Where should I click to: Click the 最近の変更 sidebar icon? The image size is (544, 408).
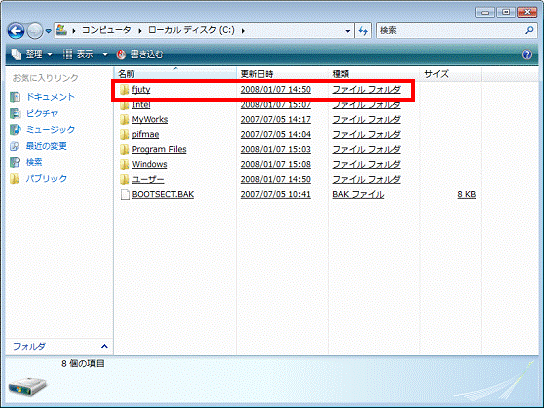(x=15, y=146)
